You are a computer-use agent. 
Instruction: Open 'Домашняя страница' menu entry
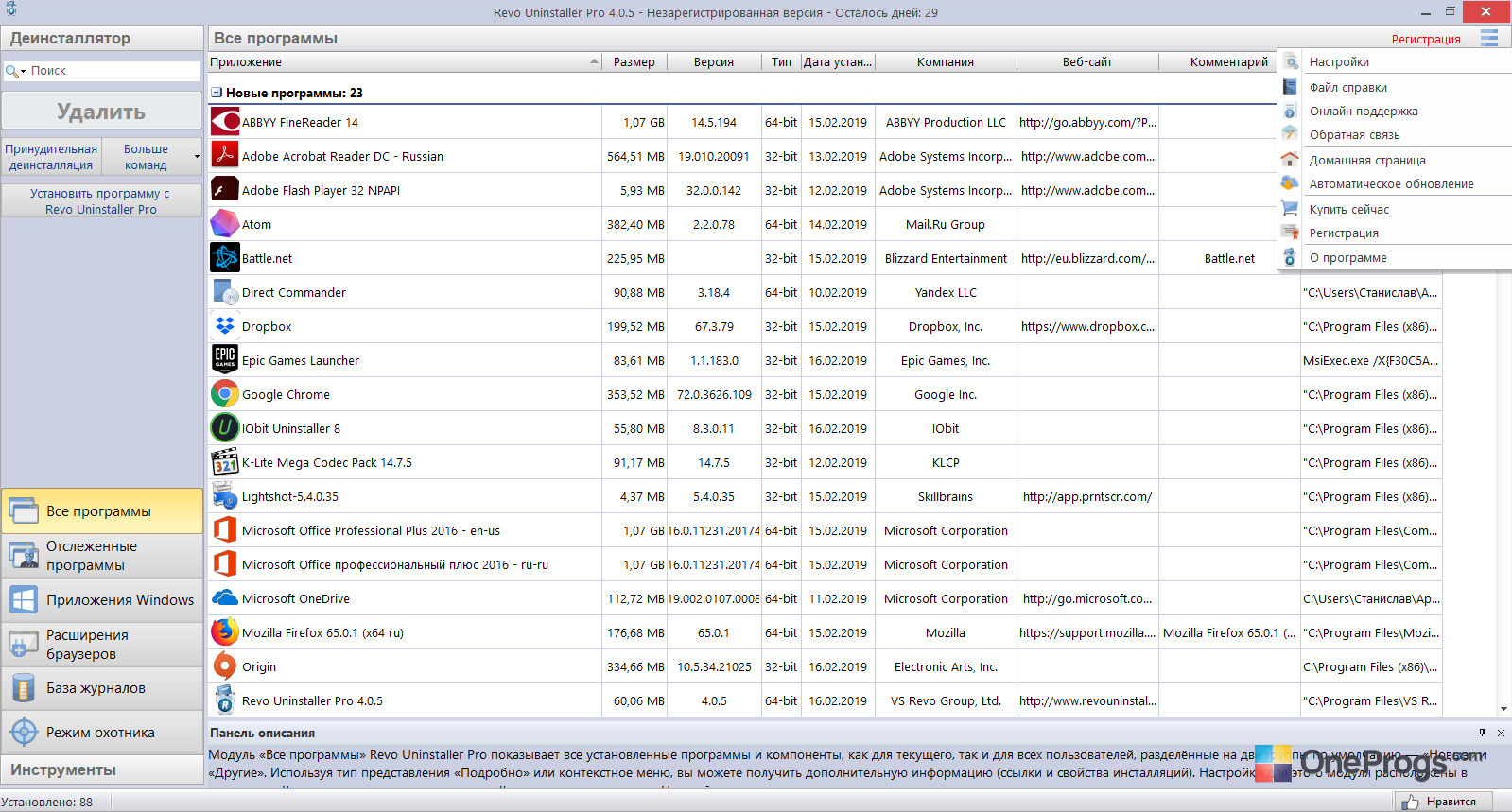pos(1396,160)
